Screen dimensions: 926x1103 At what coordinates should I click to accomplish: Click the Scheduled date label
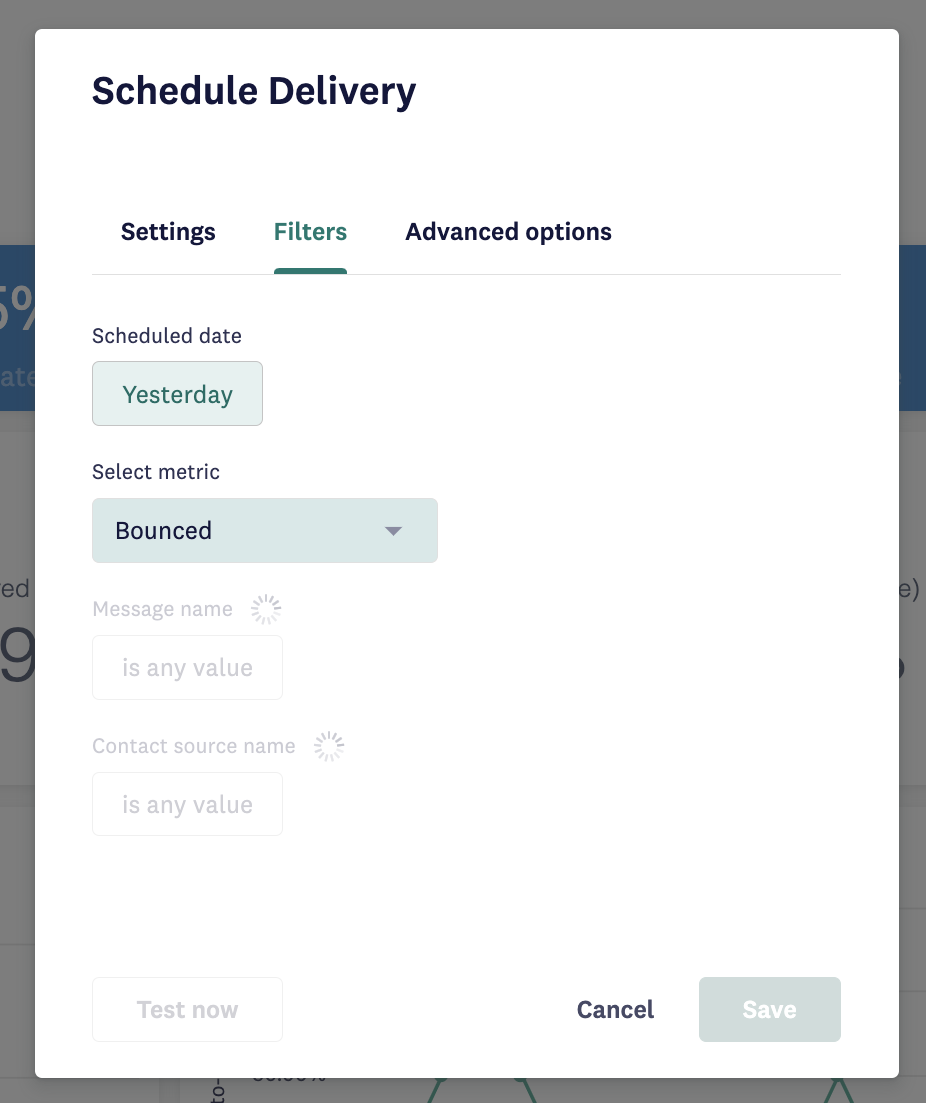coord(167,336)
